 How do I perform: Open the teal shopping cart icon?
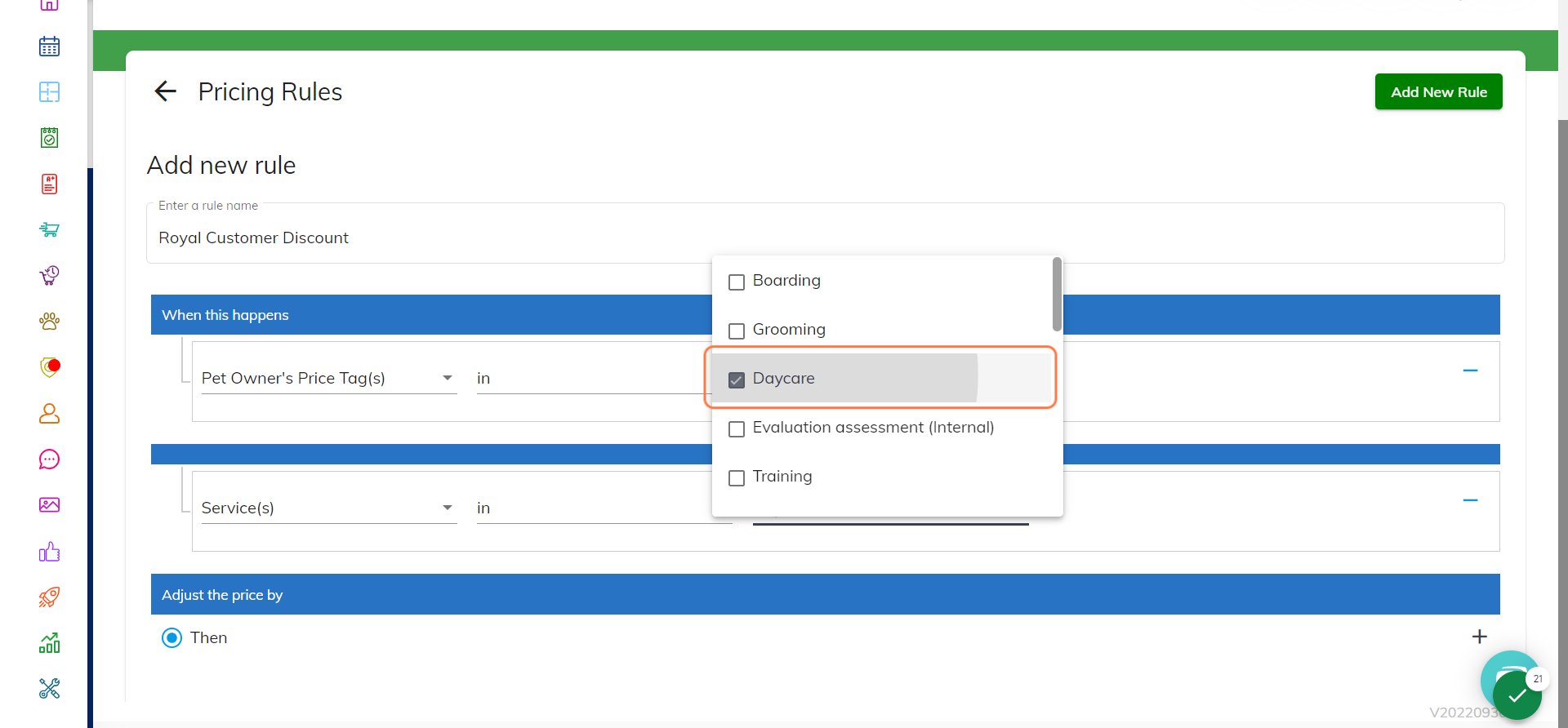(49, 229)
